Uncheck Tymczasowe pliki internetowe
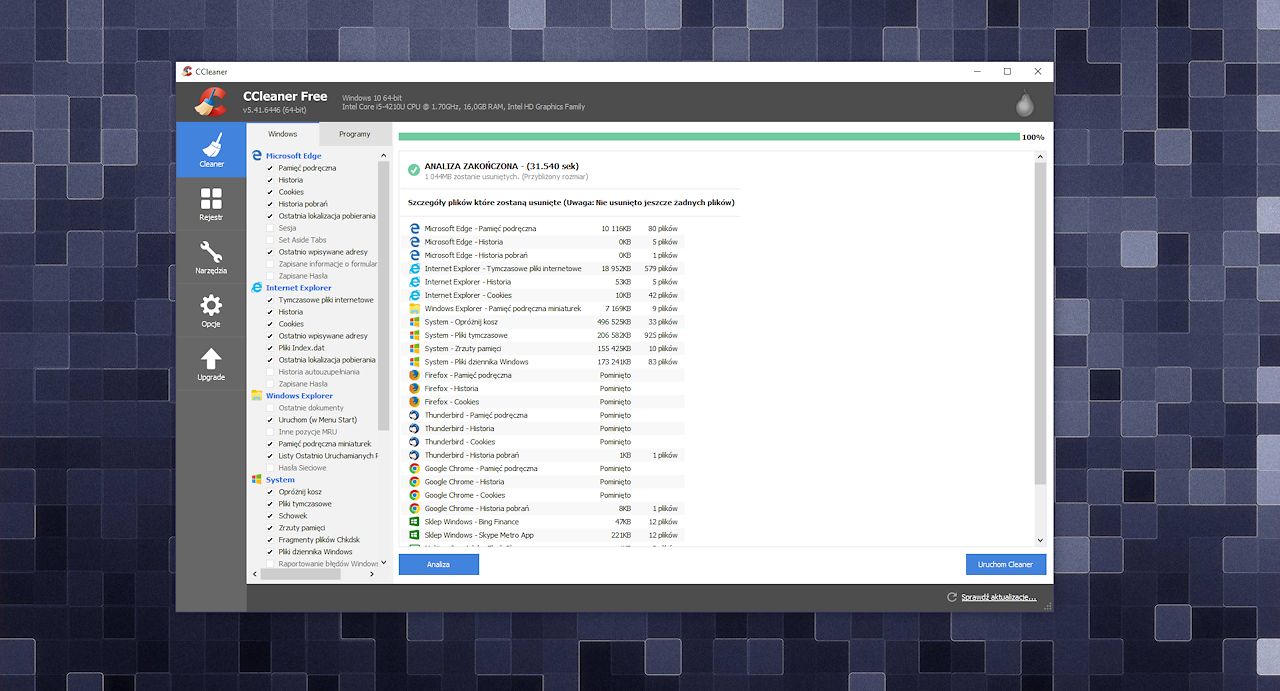The width and height of the screenshot is (1280, 691). [270, 300]
